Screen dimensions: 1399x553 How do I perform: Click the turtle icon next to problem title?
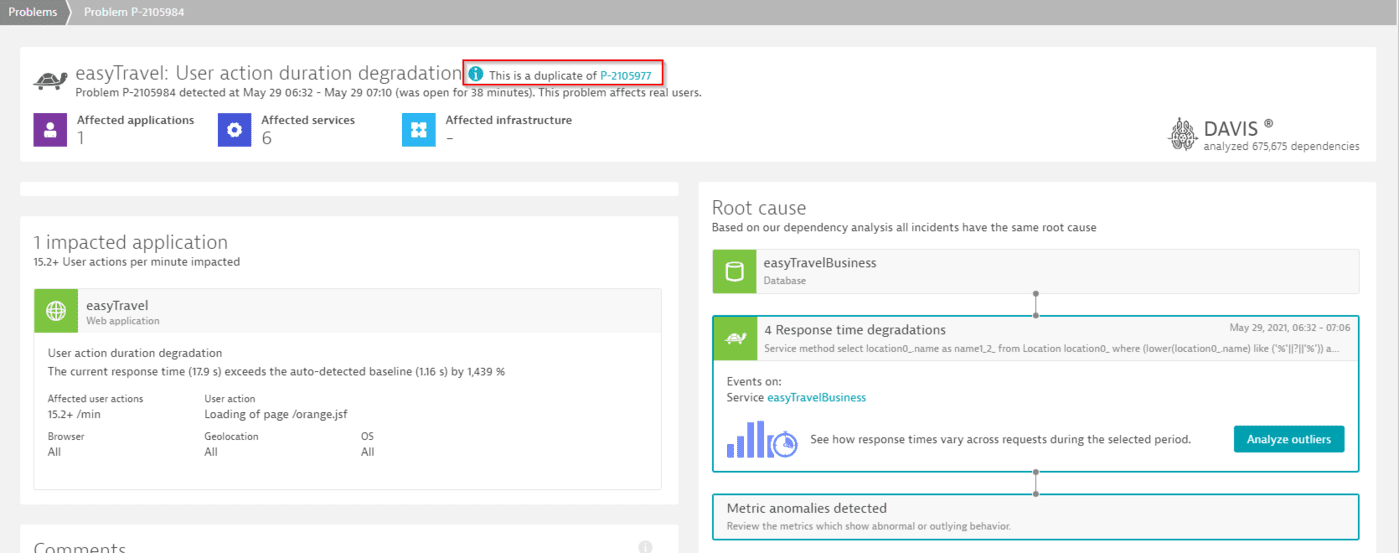pos(51,81)
